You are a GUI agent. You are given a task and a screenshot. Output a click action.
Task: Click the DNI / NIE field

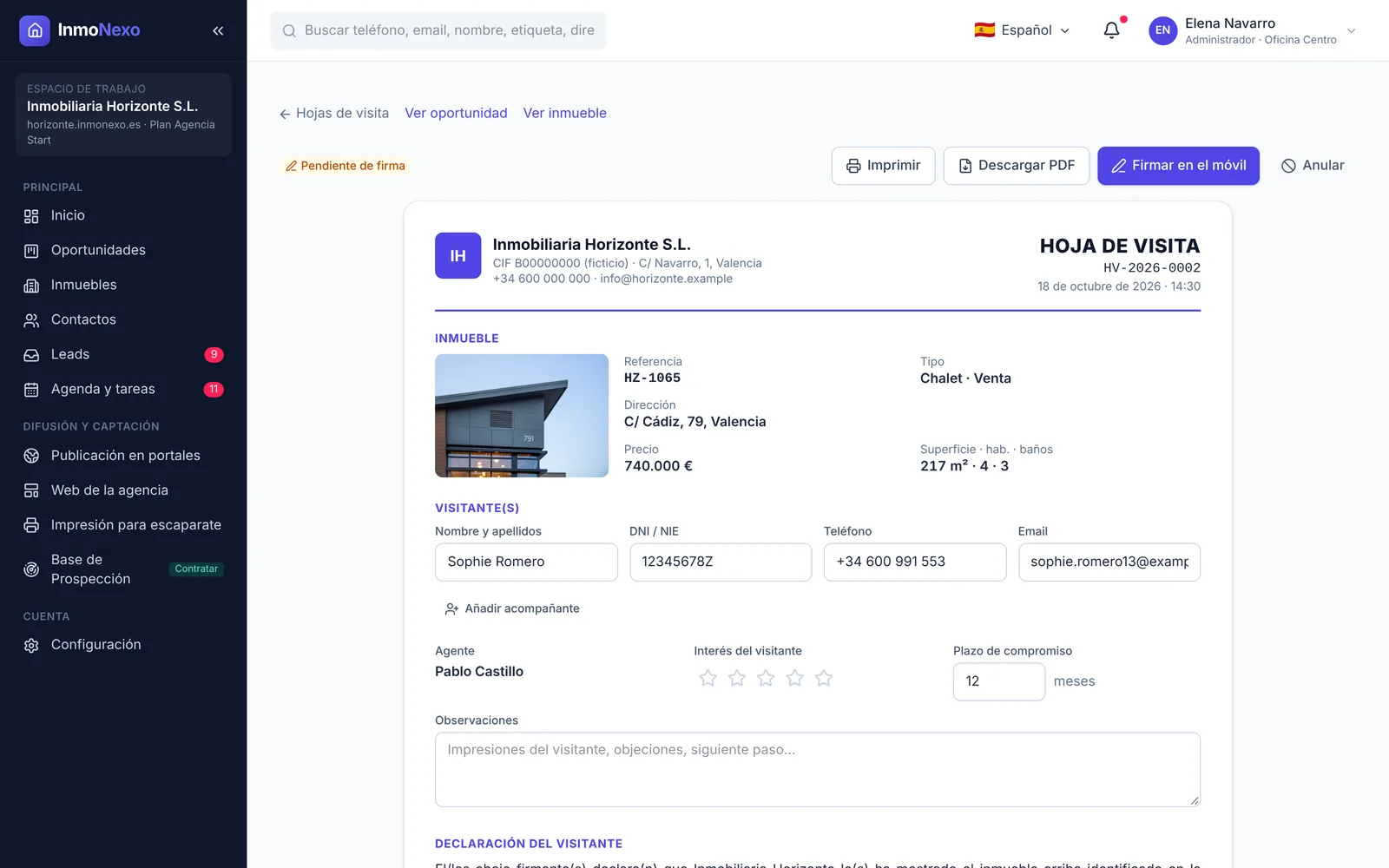pos(721,562)
